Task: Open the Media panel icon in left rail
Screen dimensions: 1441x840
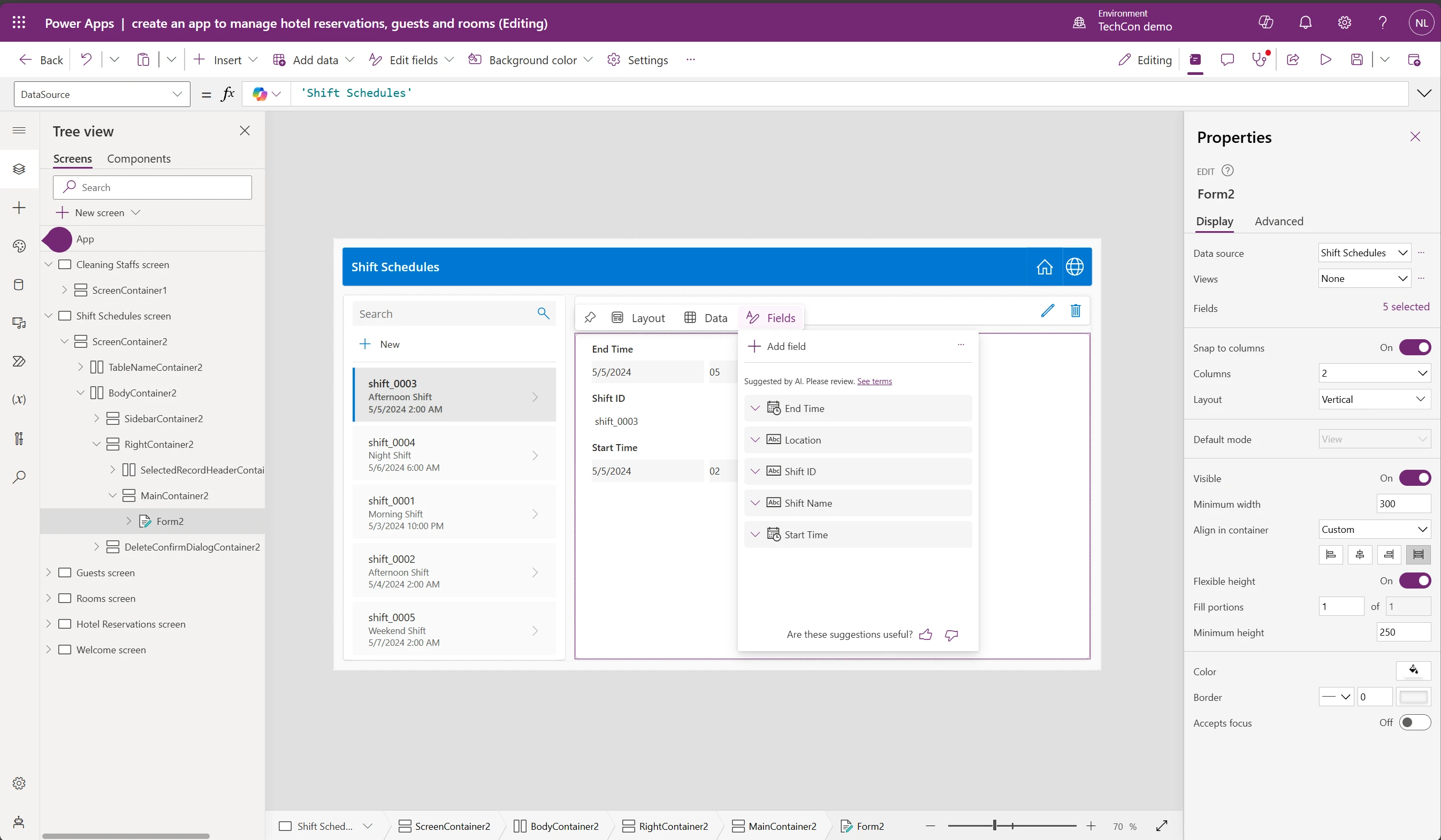Action: (19, 324)
